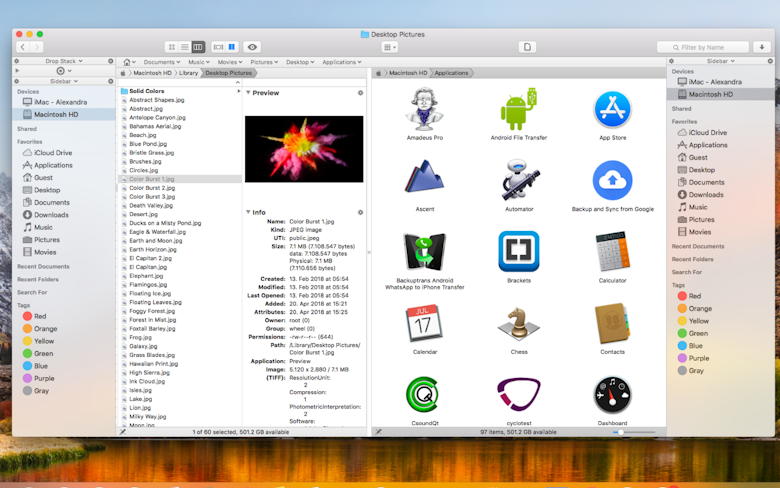Open Desktop menu in favorites bar
Screen dimensions: 780x488
pyautogui.click(x=300, y=62)
